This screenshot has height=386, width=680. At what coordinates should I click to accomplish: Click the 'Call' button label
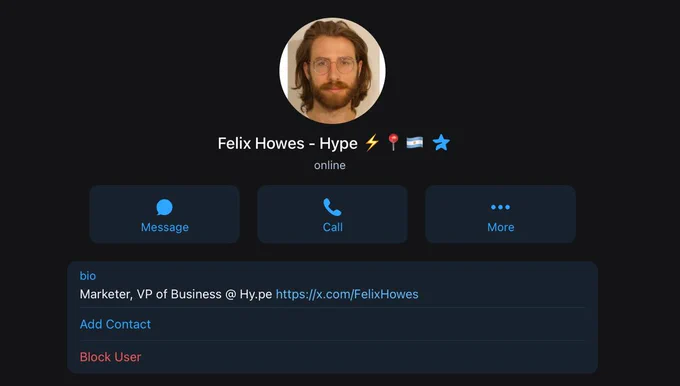pos(333,227)
